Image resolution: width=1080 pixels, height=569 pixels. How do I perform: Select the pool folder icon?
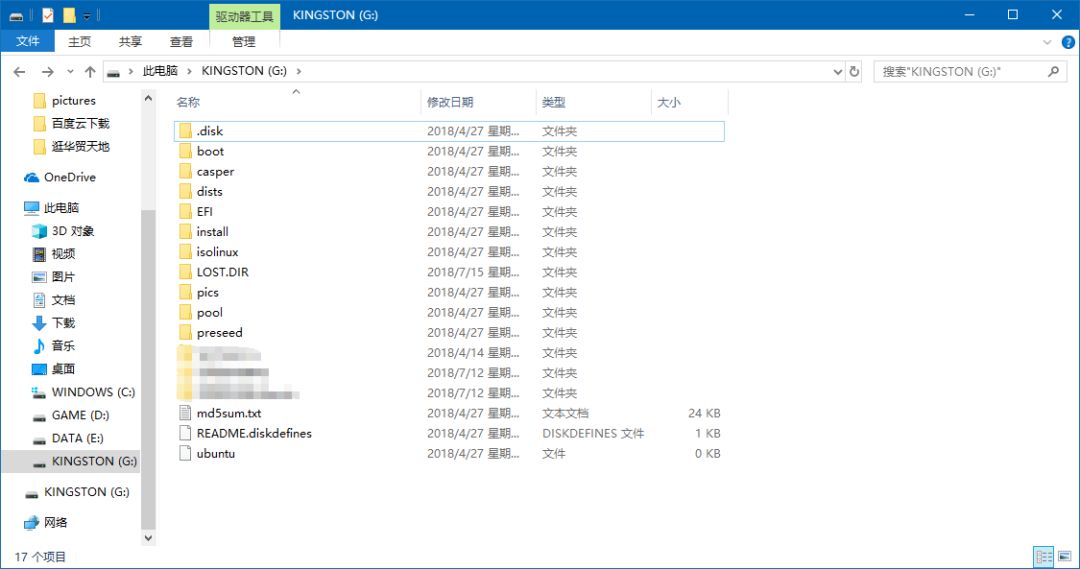[x=185, y=312]
